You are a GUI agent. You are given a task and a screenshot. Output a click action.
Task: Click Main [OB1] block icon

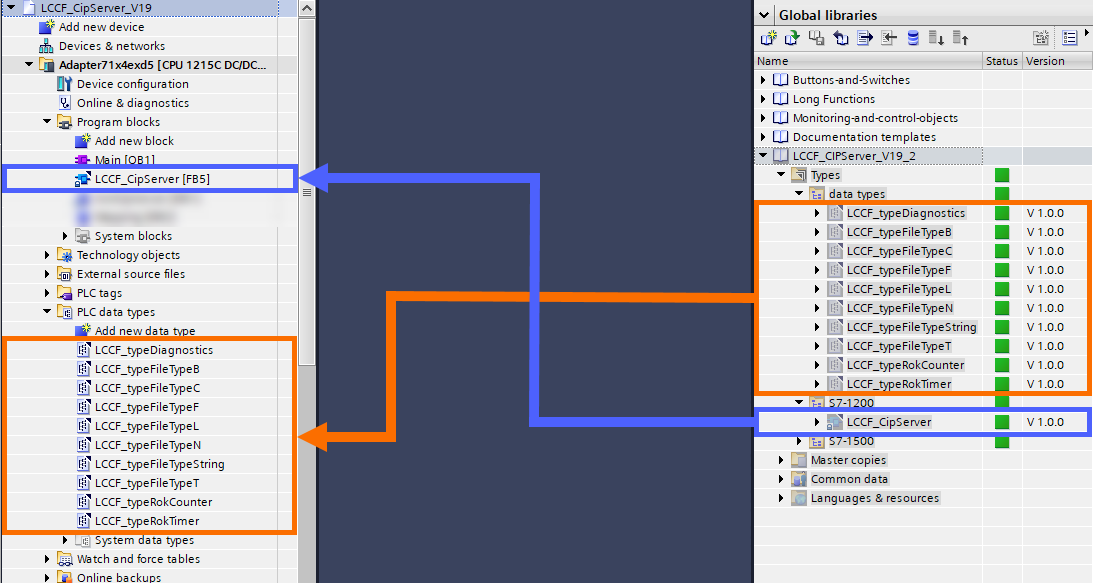coord(82,160)
